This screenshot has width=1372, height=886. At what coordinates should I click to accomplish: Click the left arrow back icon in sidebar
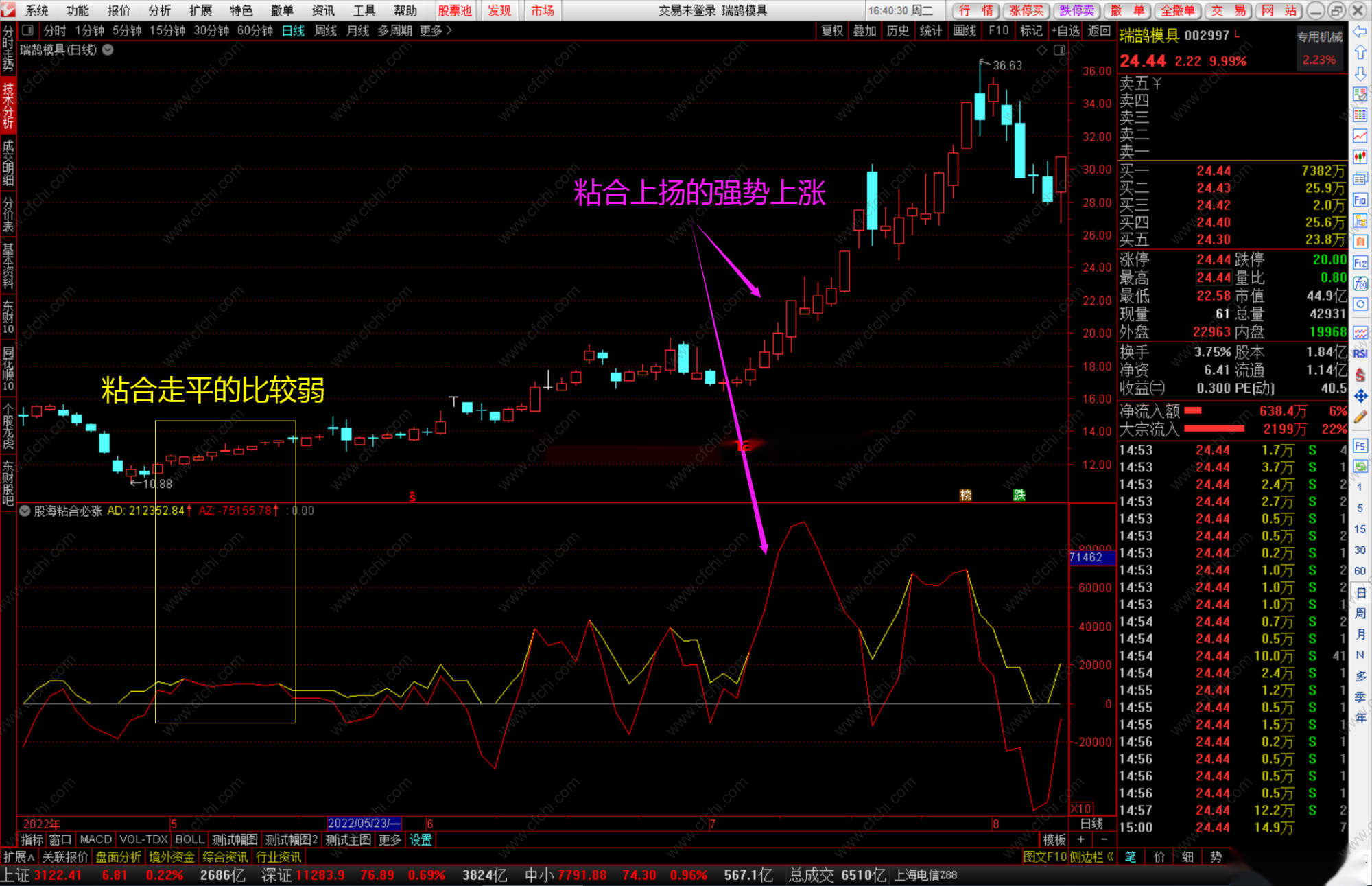(x=1360, y=32)
